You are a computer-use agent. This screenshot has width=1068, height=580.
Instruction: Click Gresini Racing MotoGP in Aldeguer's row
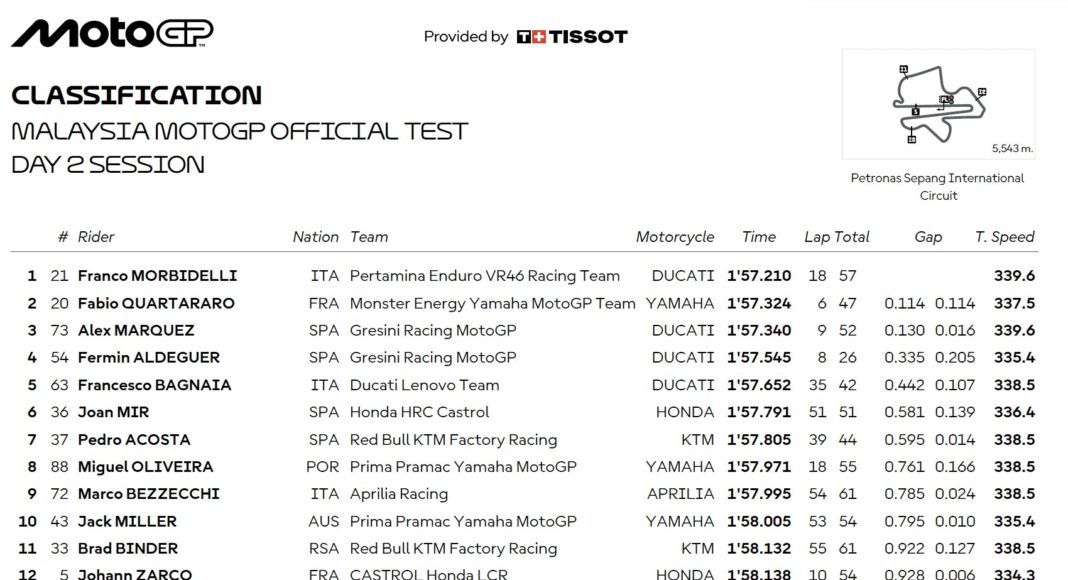(x=433, y=357)
